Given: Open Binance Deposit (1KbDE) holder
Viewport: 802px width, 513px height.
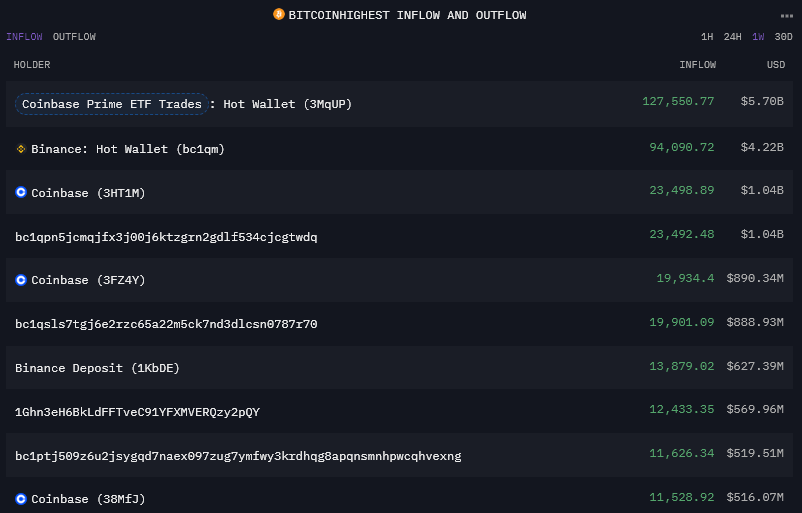Looking at the screenshot, I should (x=97, y=368).
